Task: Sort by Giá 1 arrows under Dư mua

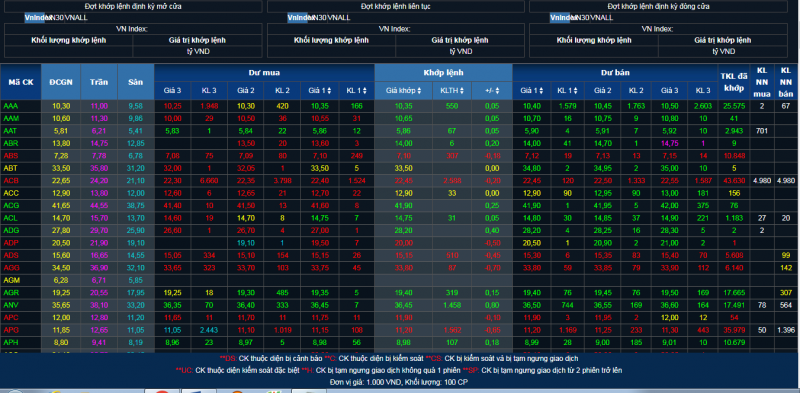Action: tap(329, 90)
